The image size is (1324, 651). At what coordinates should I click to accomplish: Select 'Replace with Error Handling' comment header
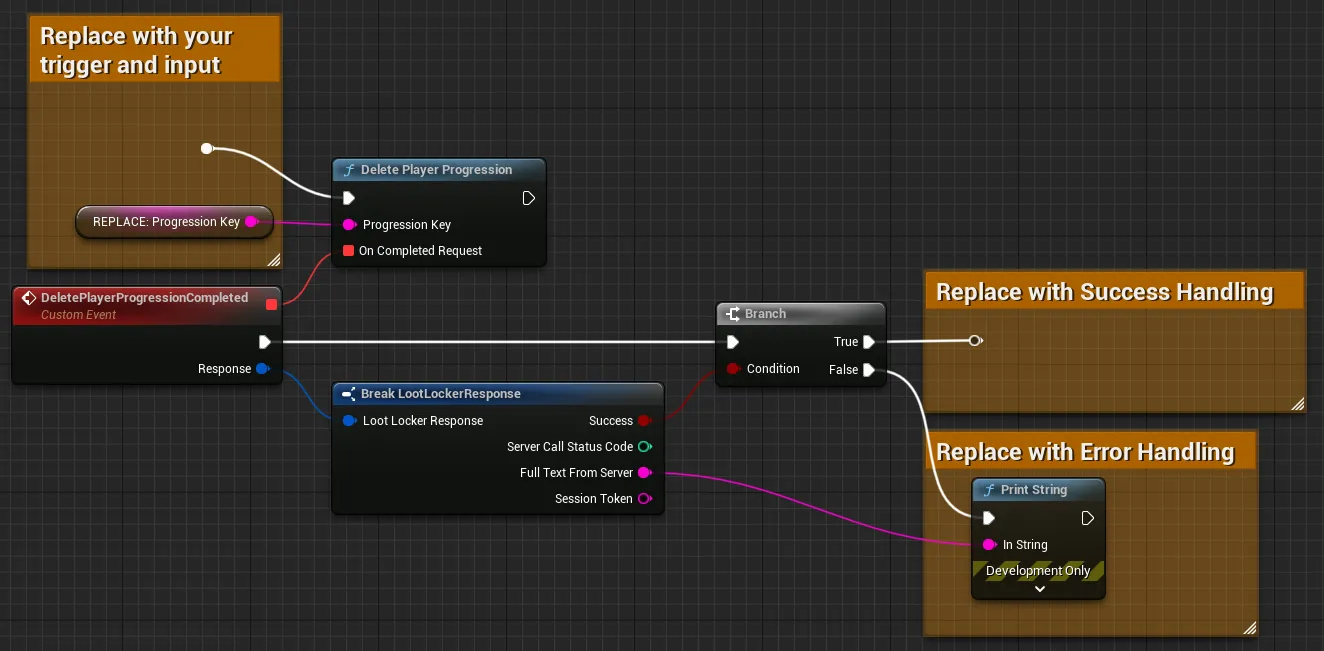(x=1090, y=451)
